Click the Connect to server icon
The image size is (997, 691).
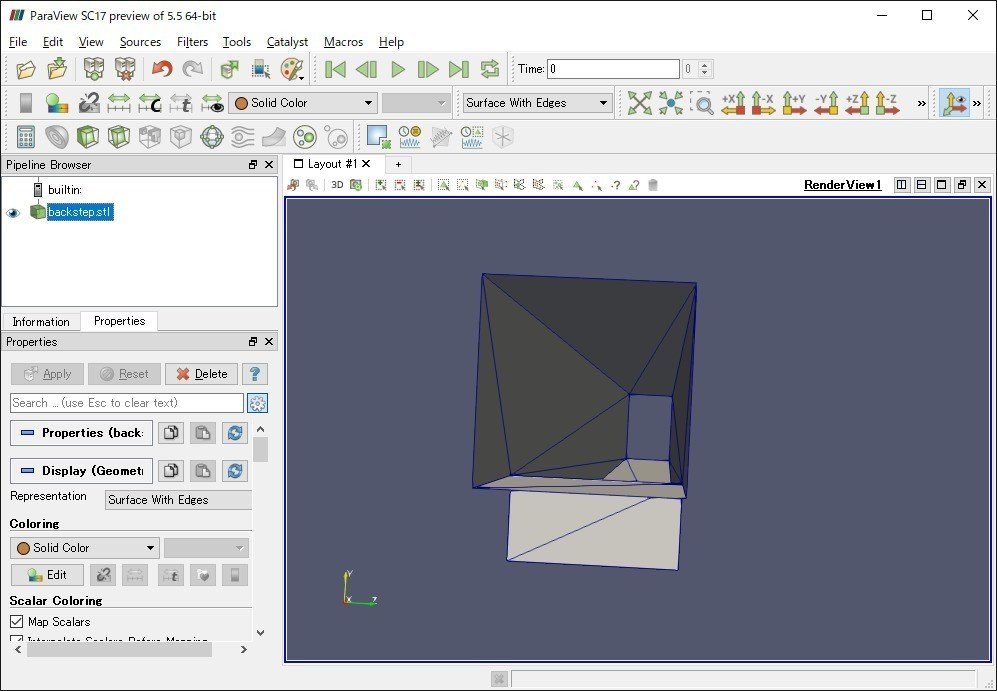pyautogui.click(x=94, y=69)
